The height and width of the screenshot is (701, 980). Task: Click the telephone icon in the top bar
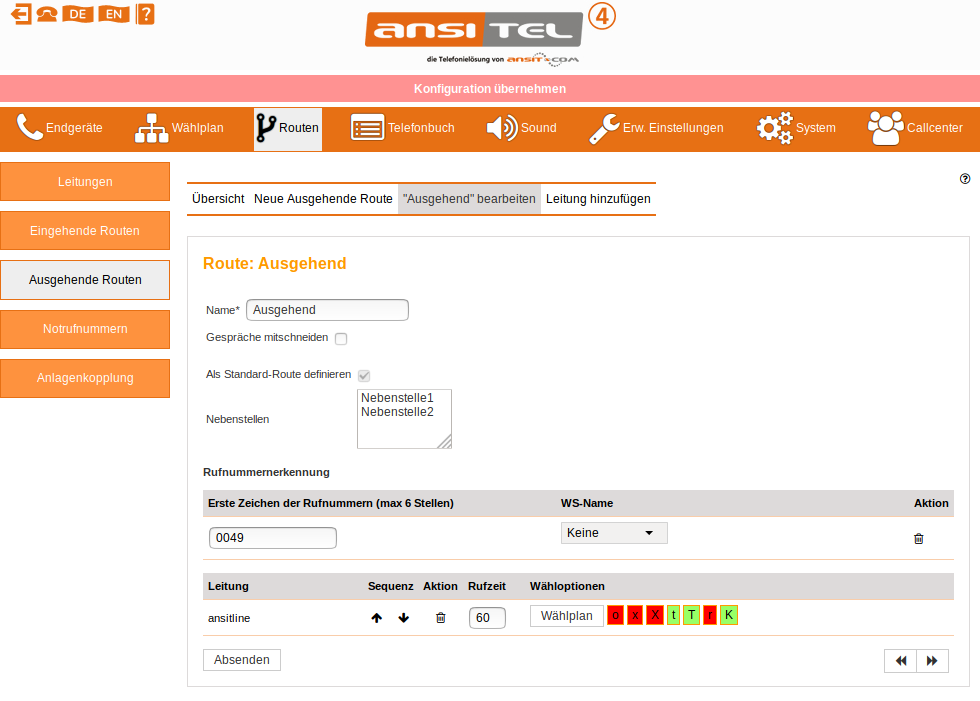pyautogui.click(x=46, y=14)
